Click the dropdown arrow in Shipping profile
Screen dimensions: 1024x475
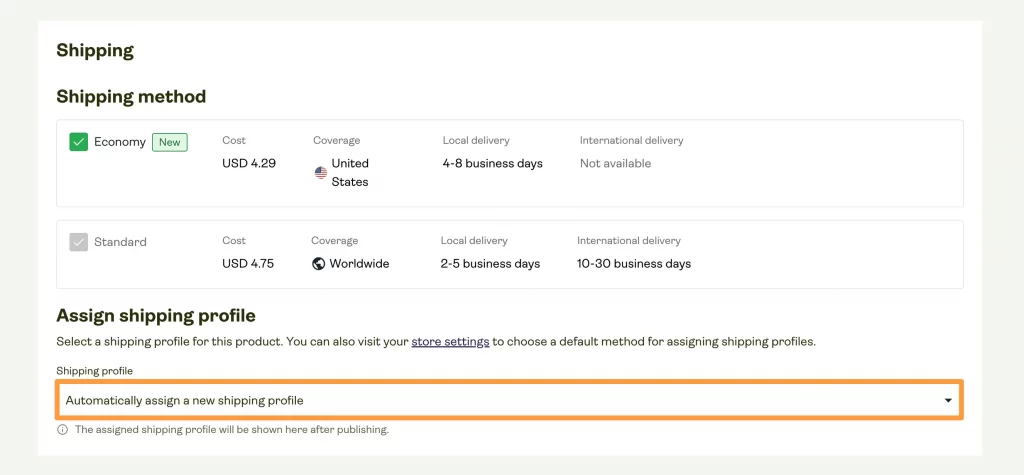(x=948, y=401)
